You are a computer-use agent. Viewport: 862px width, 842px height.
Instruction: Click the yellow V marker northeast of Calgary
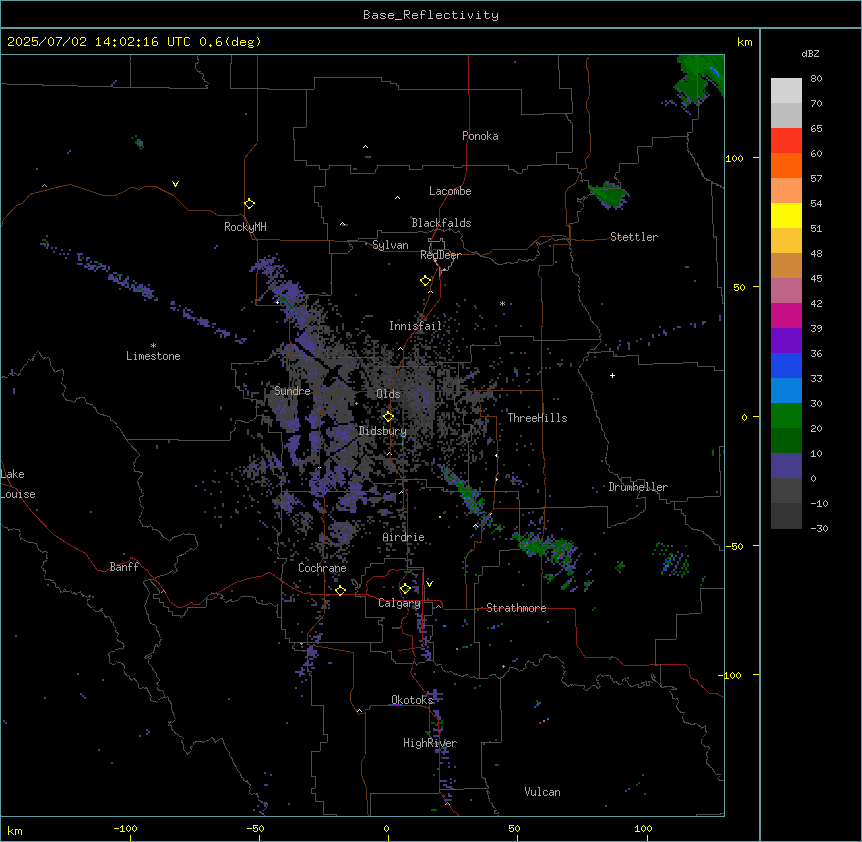coord(429,584)
